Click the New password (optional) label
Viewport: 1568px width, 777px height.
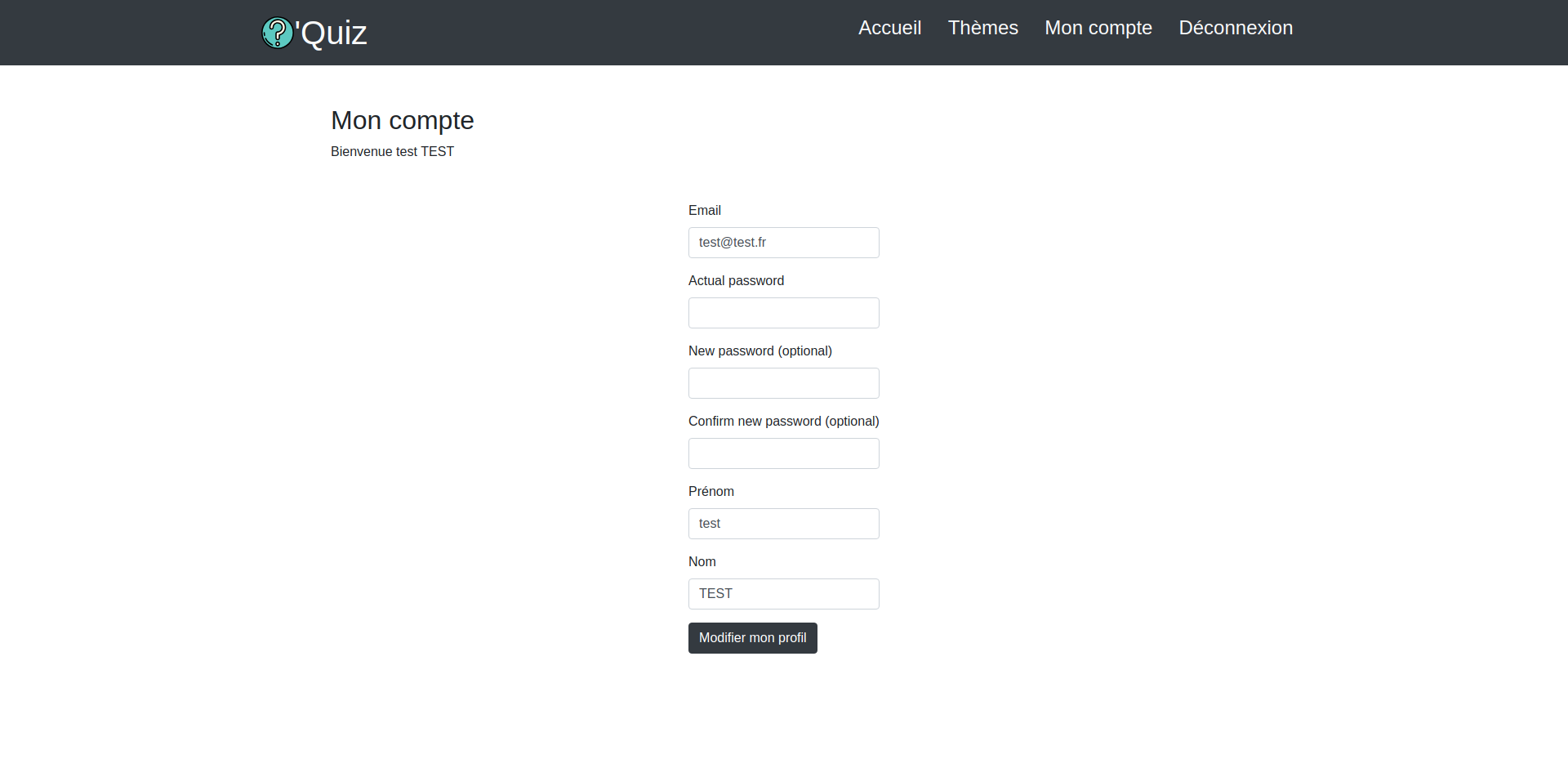tap(759, 351)
